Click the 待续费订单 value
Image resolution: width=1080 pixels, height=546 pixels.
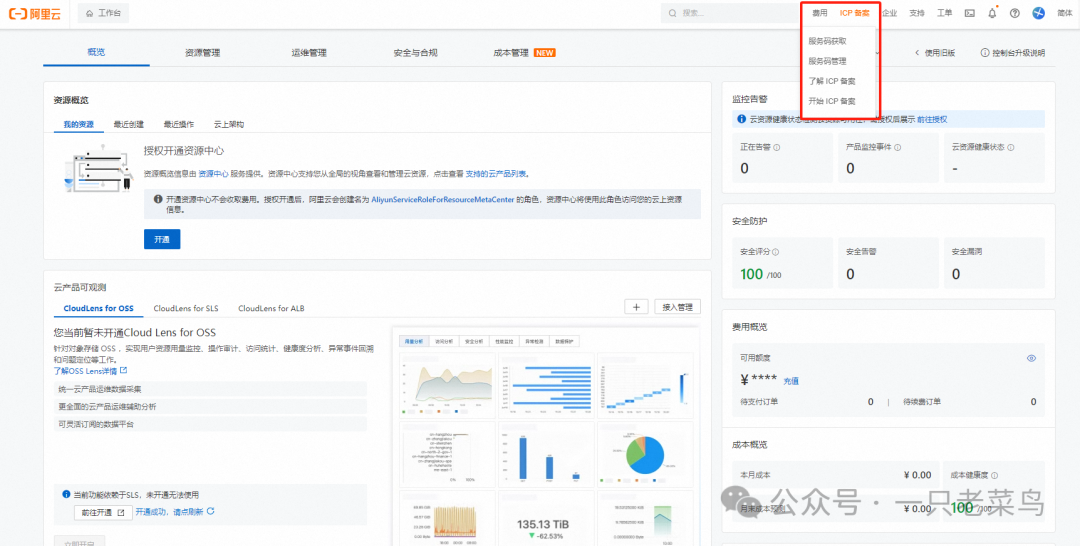[x=1033, y=401]
